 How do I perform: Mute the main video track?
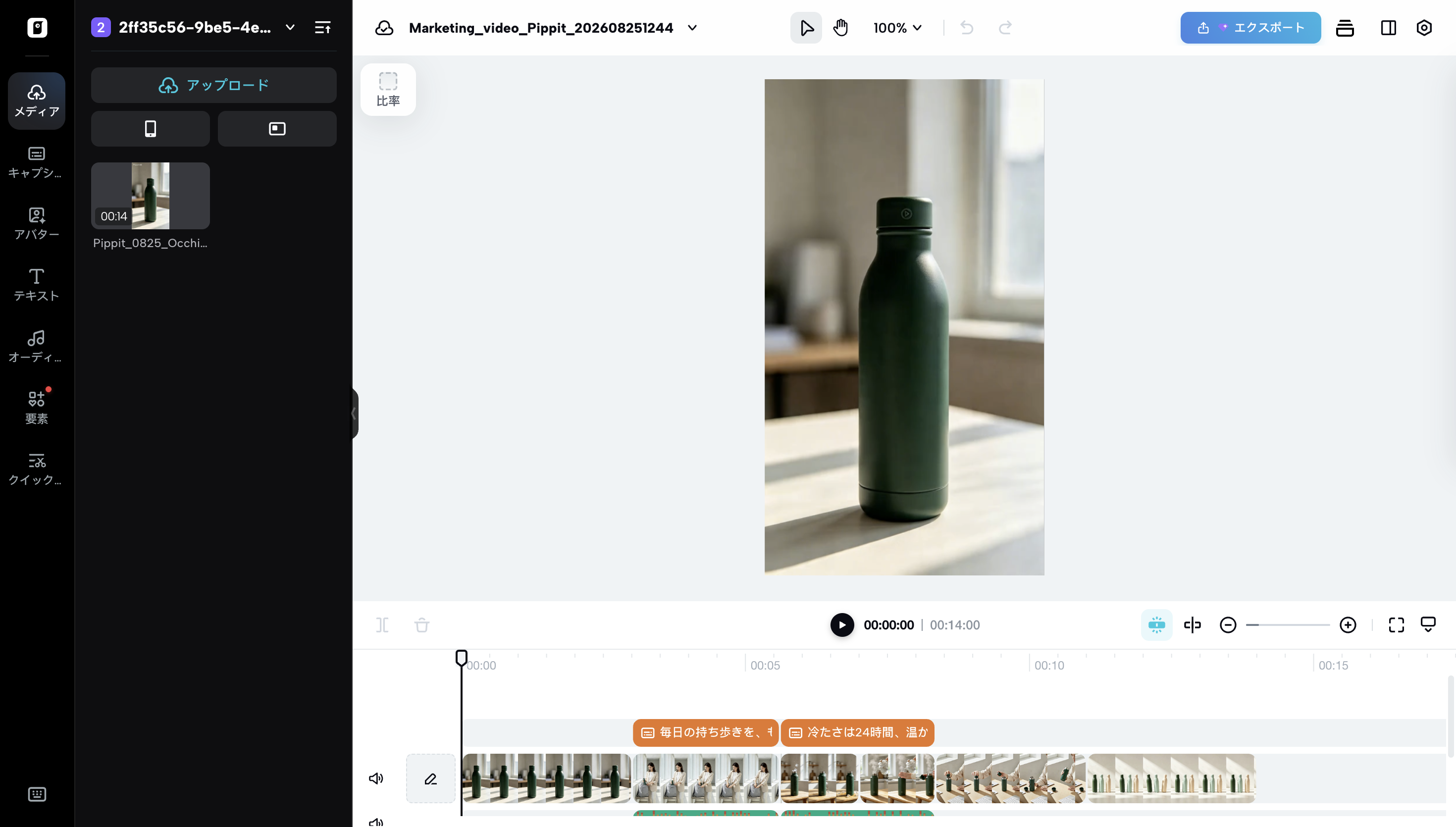tap(376, 779)
